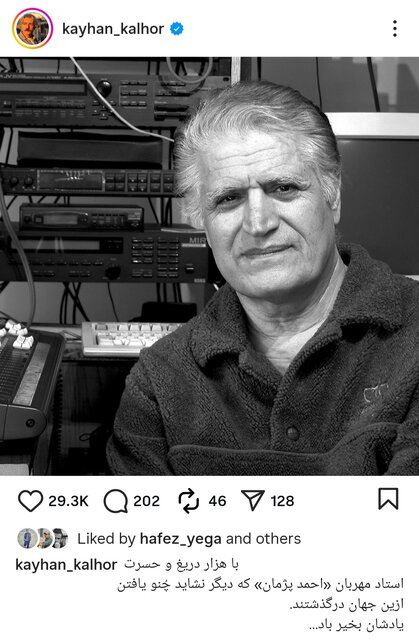The width and height of the screenshot is (419, 640).
Task: Like the post with the heart icon
Action: click(30, 500)
